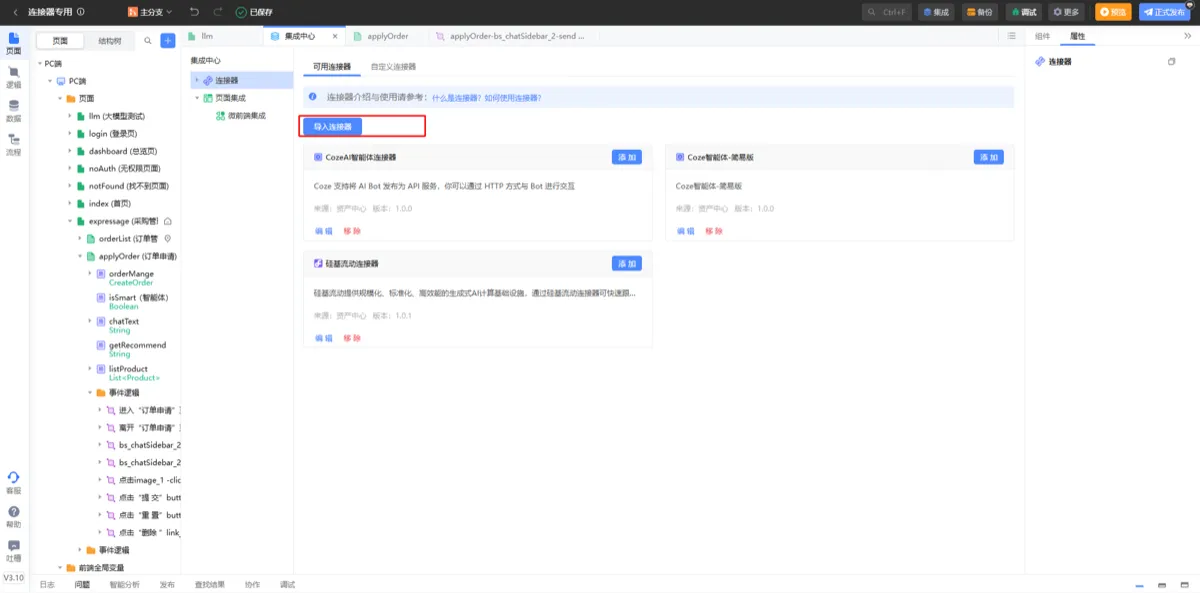The image size is (1200, 593).
Task: Click the 导入连接器 button
Action: pyautogui.click(x=333, y=127)
